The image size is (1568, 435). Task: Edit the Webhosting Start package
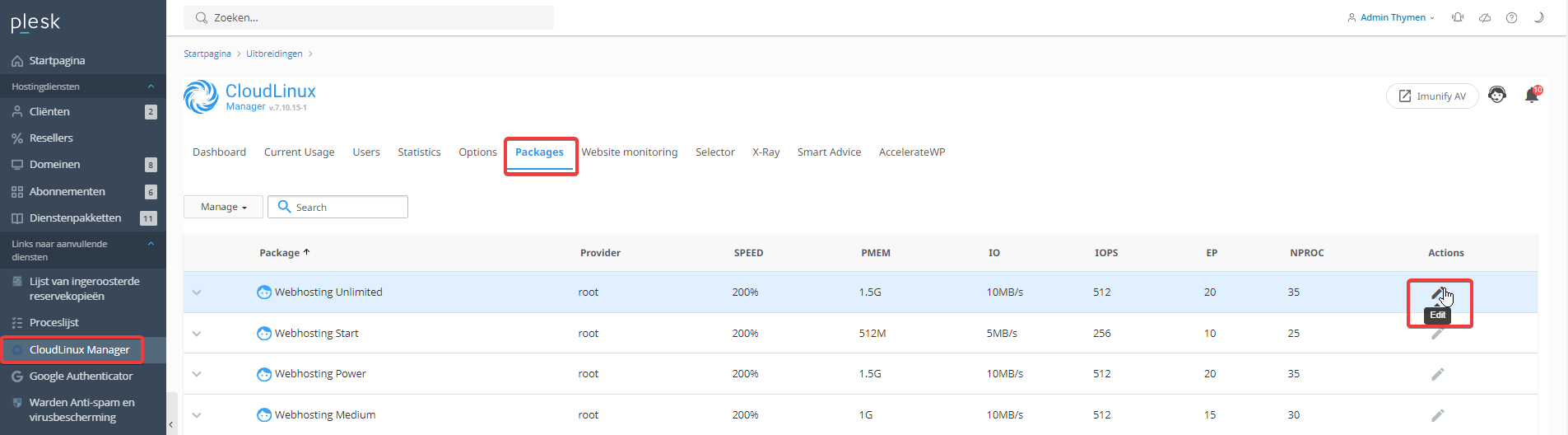coord(1437,334)
